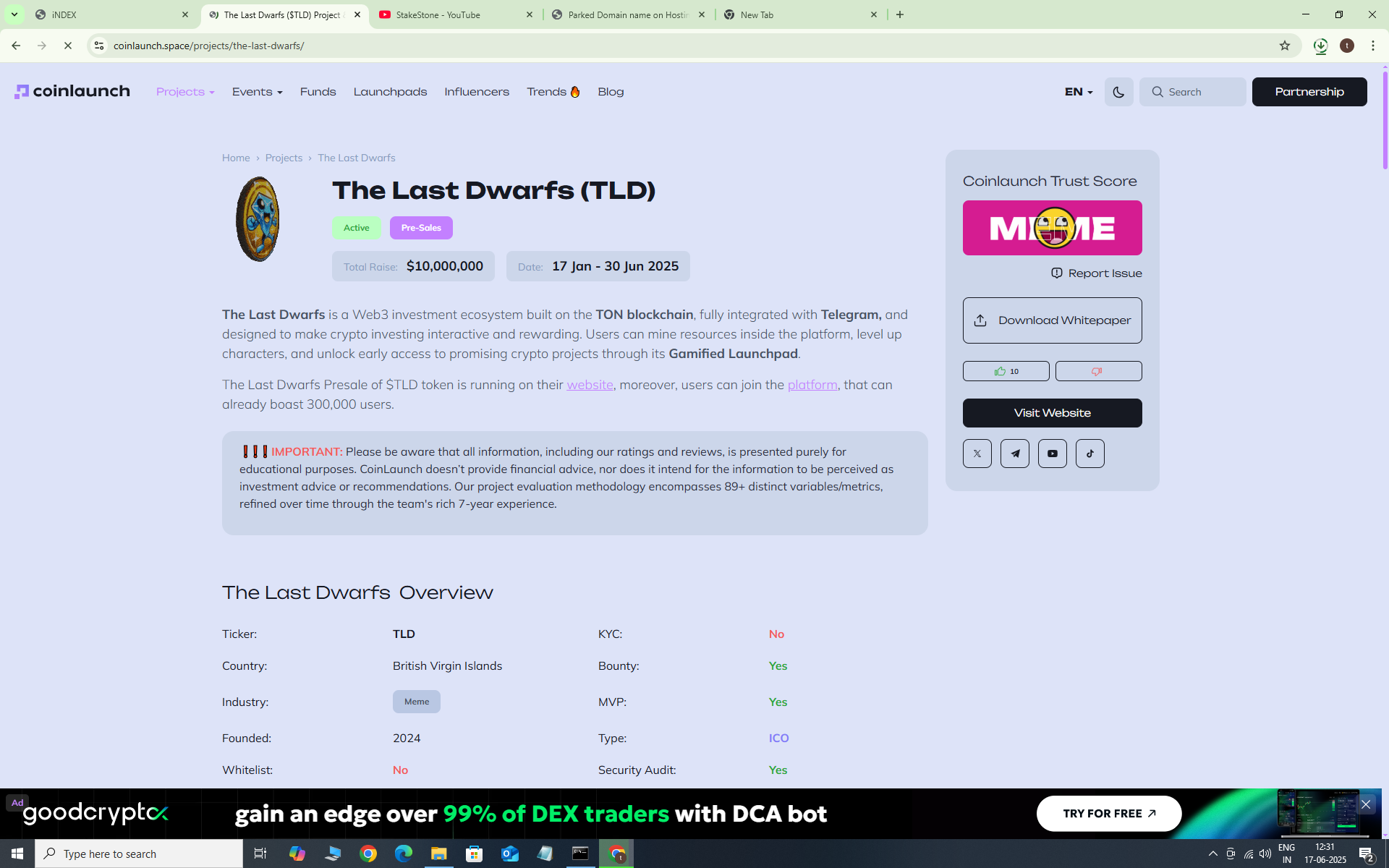This screenshot has height=868, width=1389.
Task: Switch to the New Tab browser tab
Action: point(800,14)
